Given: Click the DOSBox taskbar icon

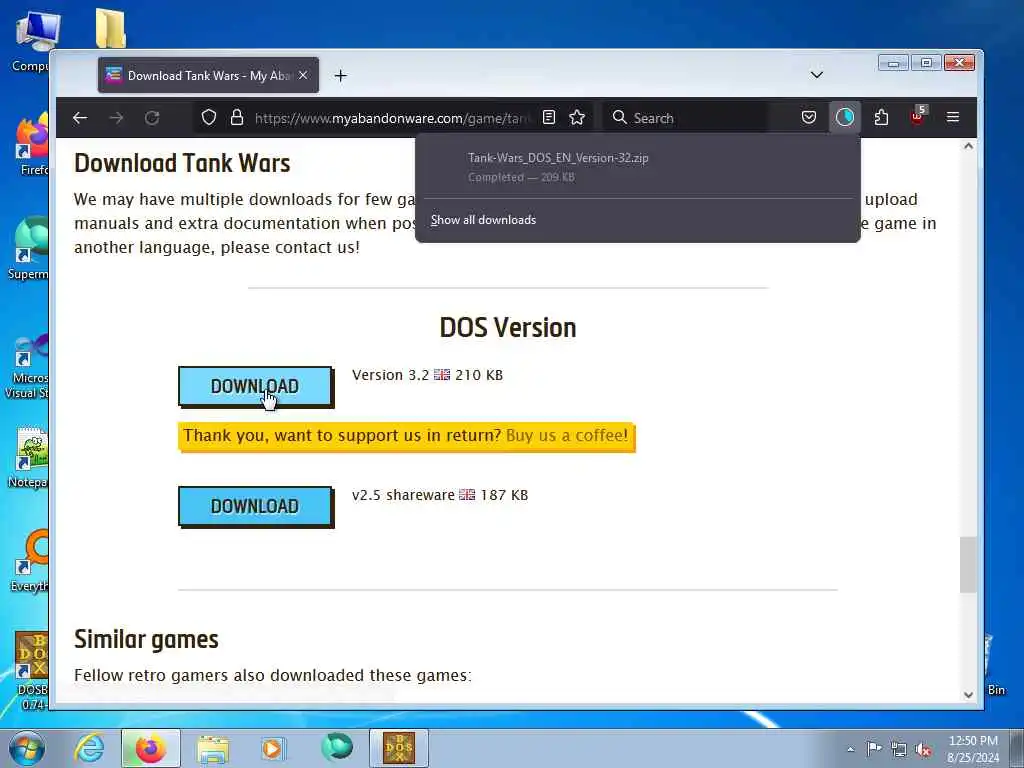Looking at the screenshot, I should click(399, 748).
